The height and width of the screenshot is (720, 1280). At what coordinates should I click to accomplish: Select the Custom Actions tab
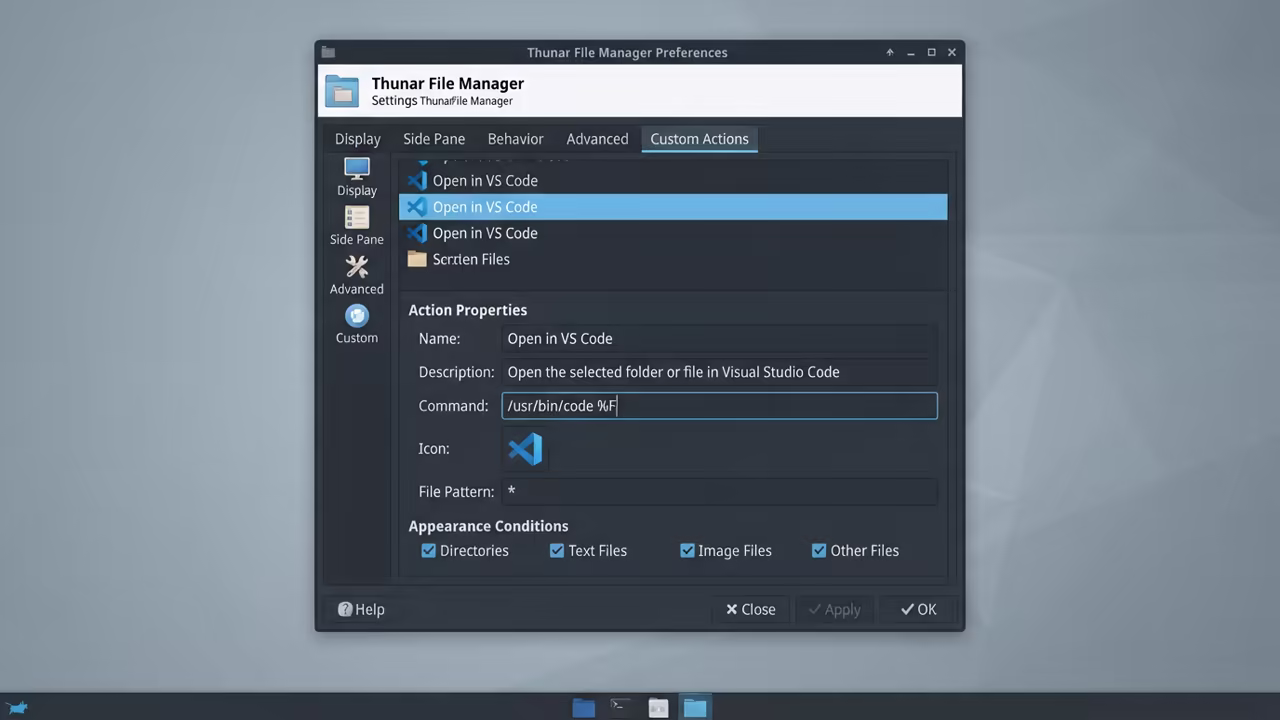pos(699,139)
